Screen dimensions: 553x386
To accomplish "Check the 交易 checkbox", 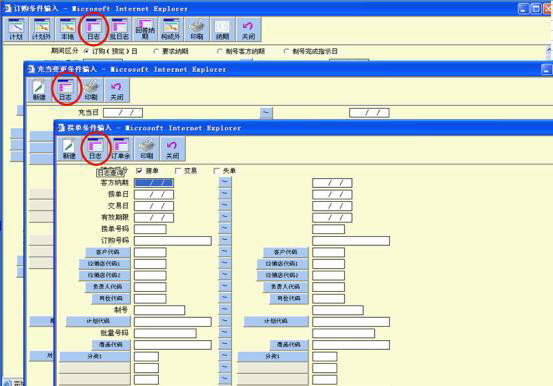I will click(178, 171).
